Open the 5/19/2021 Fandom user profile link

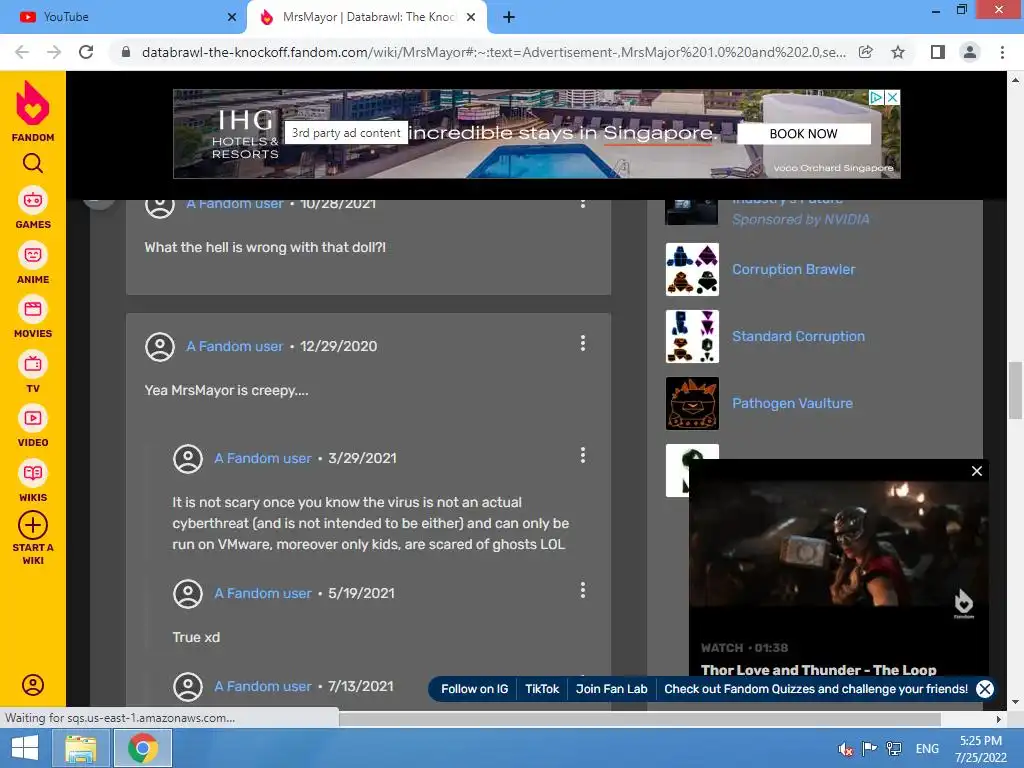coord(263,593)
